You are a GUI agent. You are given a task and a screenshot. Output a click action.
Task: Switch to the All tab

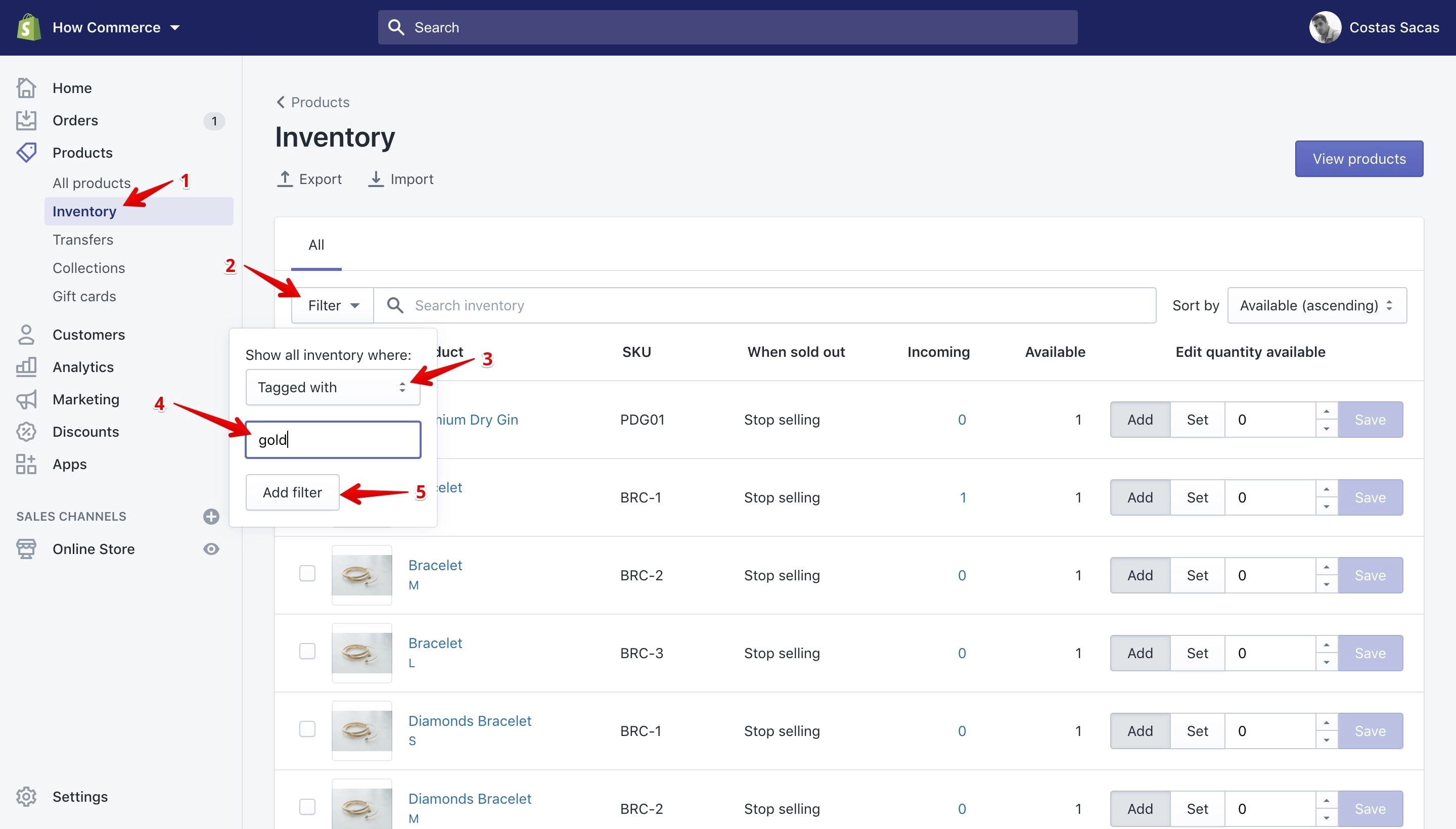click(x=316, y=245)
